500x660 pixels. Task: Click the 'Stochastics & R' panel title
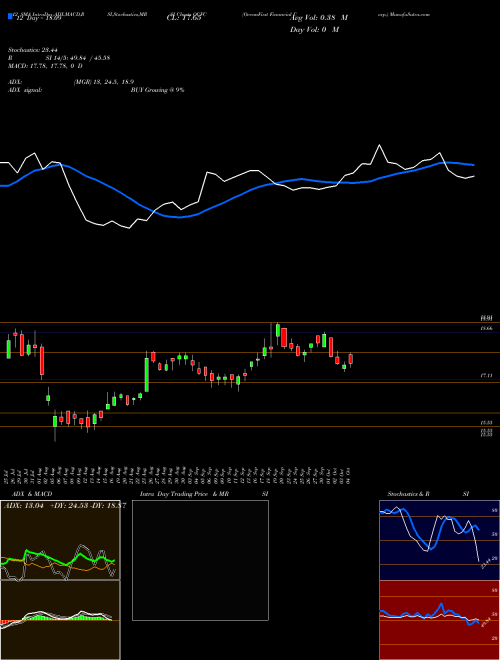[408, 494]
